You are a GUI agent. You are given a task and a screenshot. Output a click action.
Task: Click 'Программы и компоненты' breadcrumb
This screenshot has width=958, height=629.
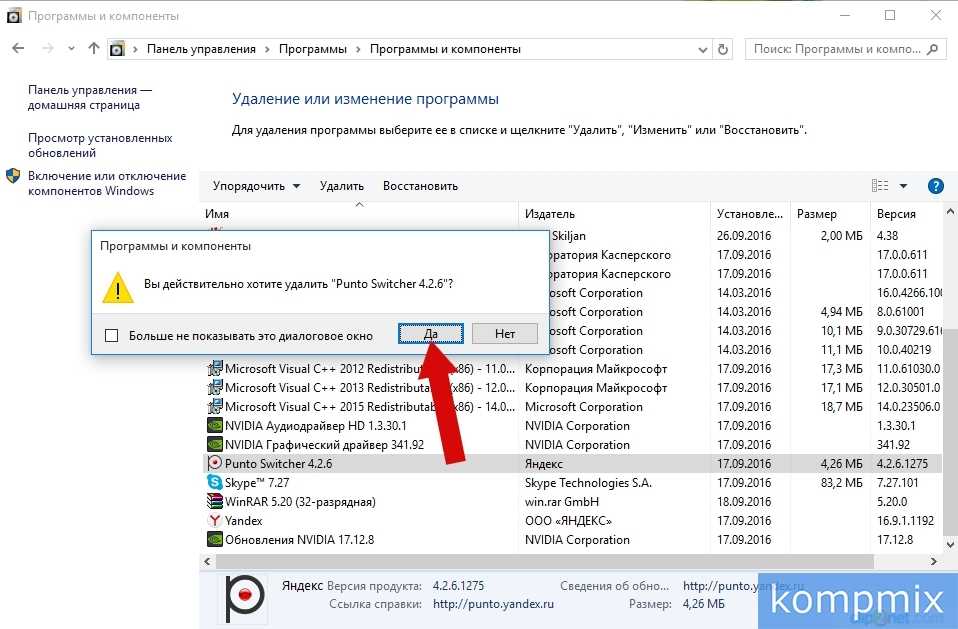pos(445,49)
